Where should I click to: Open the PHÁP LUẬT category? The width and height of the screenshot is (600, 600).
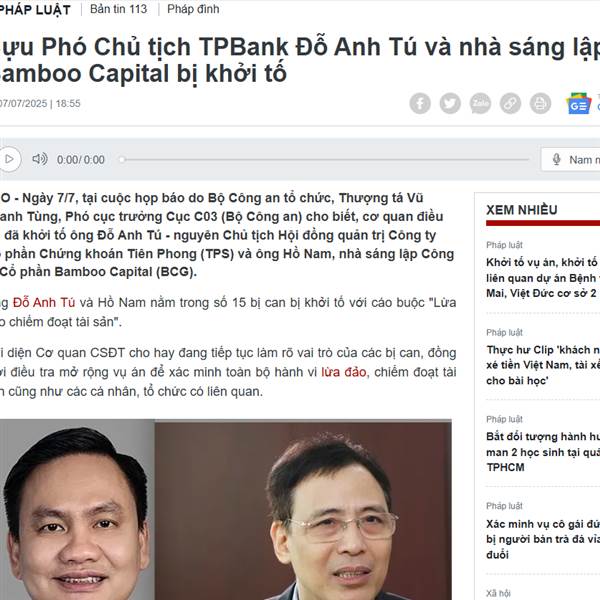point(35,10)
